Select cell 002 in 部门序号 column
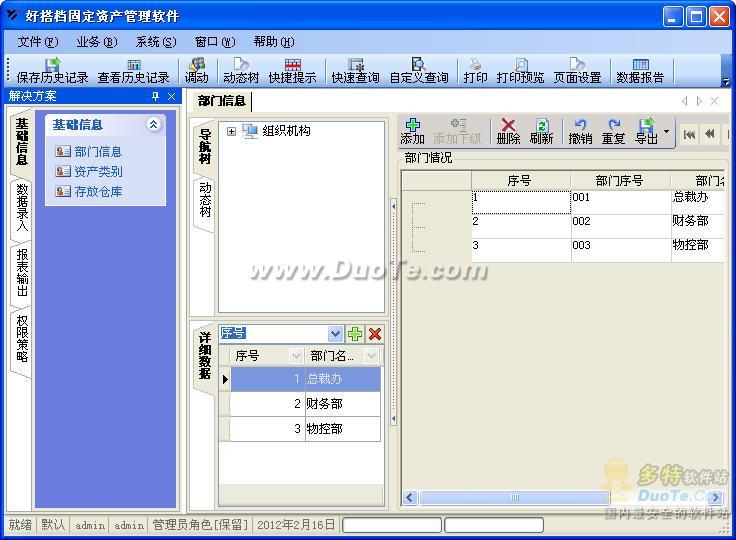The width and height of the screenshot is (736, 540). pyautogui.click(x=621, y=226)
